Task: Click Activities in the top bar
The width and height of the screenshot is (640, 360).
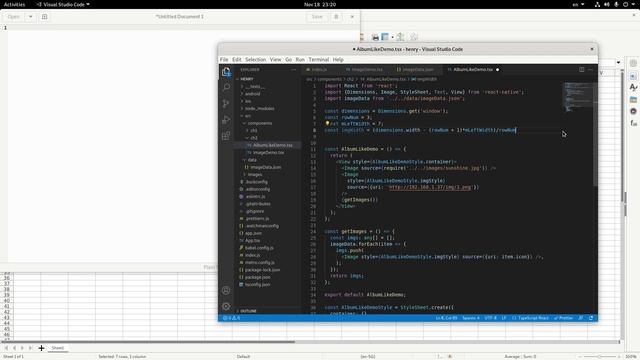Action: coord(14,4)
